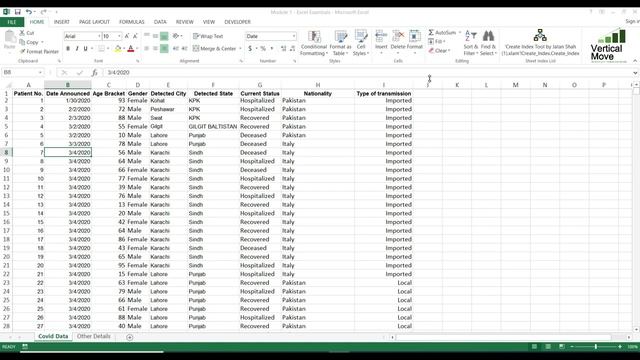Viewport: 640px width, 360px height.
Task: Expand the Merge & Center dropdown arrow
Action: pyautogui.click(x=240, y=49)
